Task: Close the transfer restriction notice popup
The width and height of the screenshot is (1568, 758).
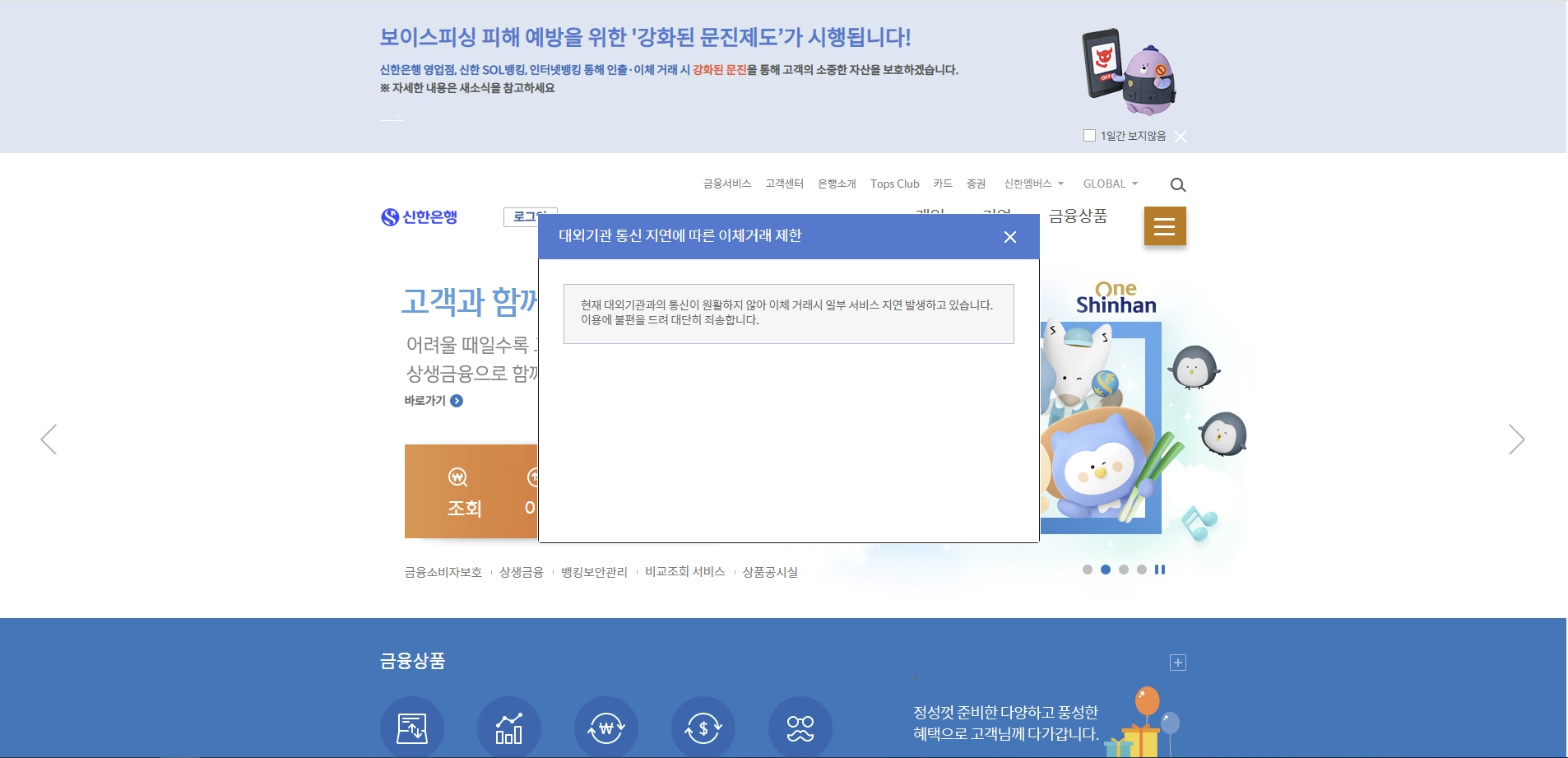Action: [1010, 237]
